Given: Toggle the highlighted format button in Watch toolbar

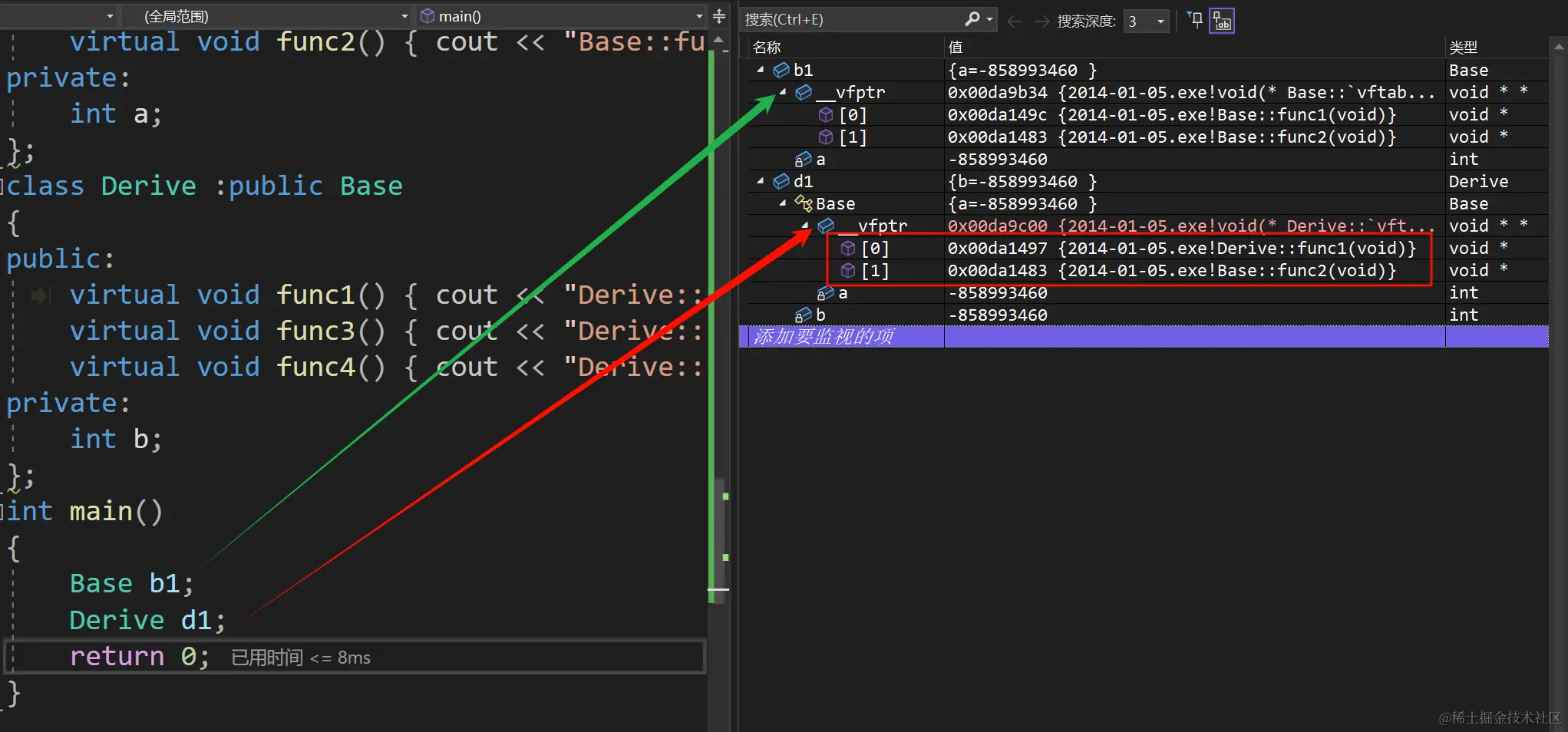Looking at the screenshot, I should (x=1222, y=20).
